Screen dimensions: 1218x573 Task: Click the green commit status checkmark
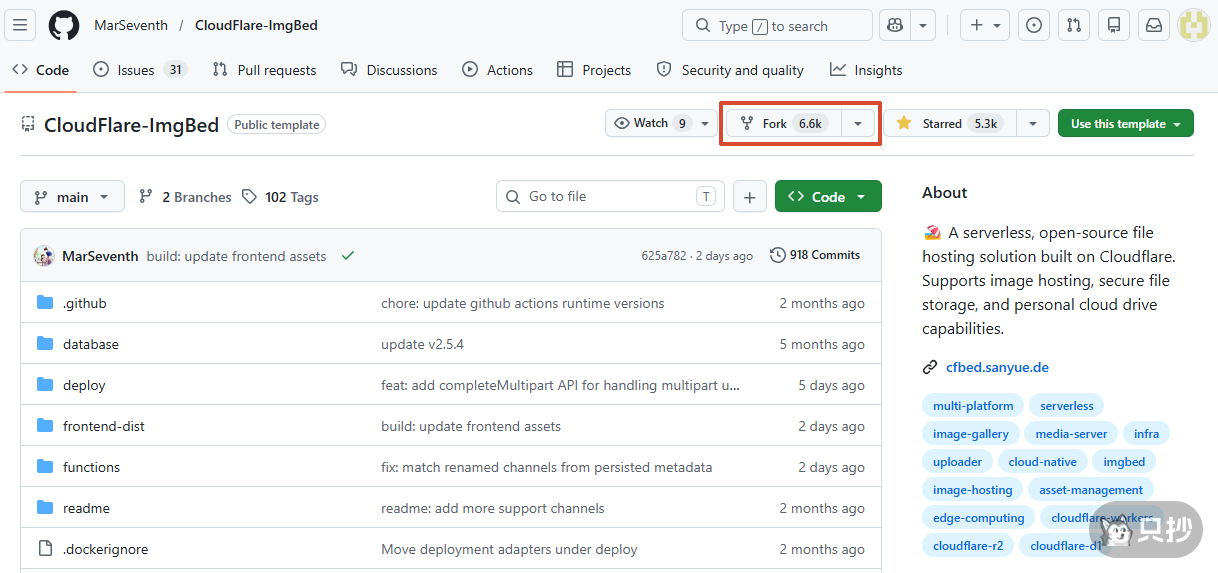348,256
